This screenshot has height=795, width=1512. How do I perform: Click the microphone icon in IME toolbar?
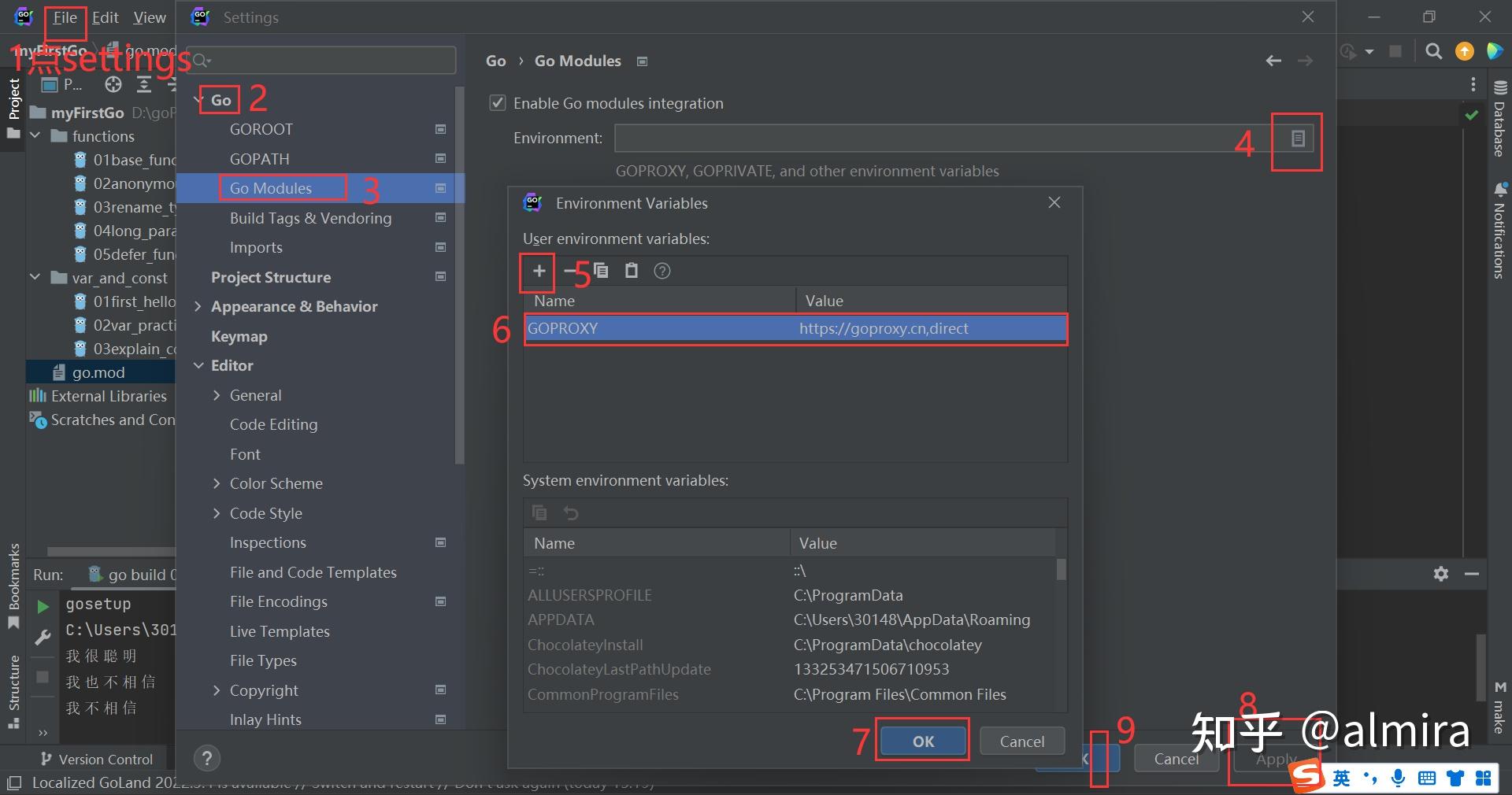[1398, 778]
